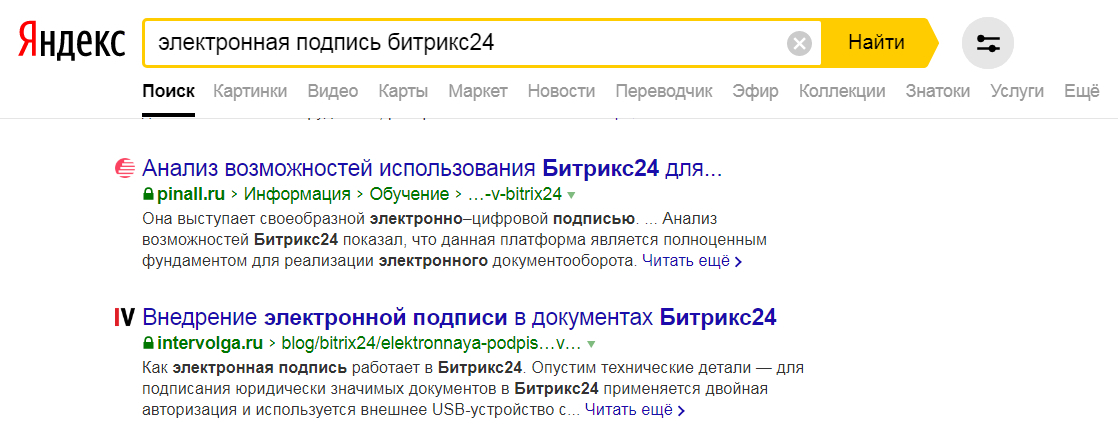Screen dimensions: 1118x444
Task: Switch to the Видео tab
Action: [333, 91]
